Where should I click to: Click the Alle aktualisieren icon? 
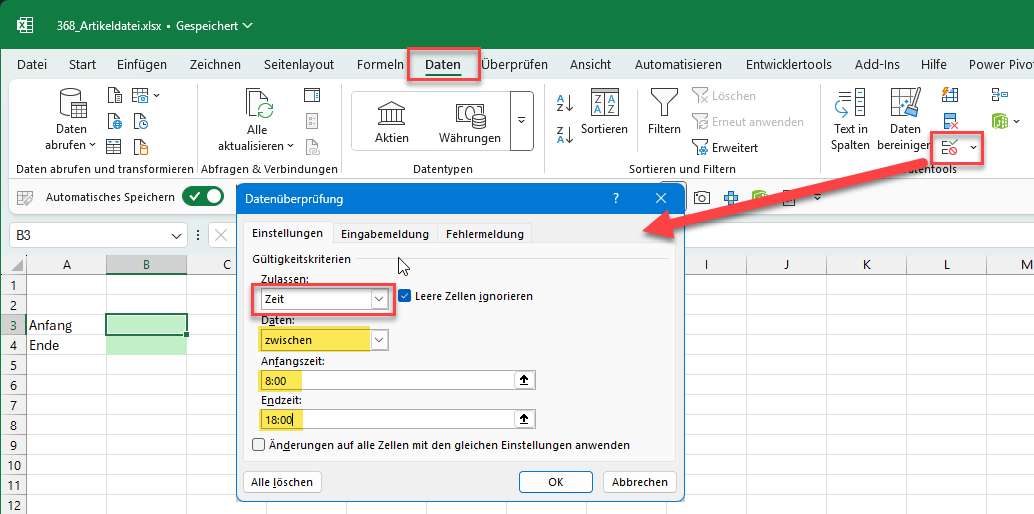258,104
